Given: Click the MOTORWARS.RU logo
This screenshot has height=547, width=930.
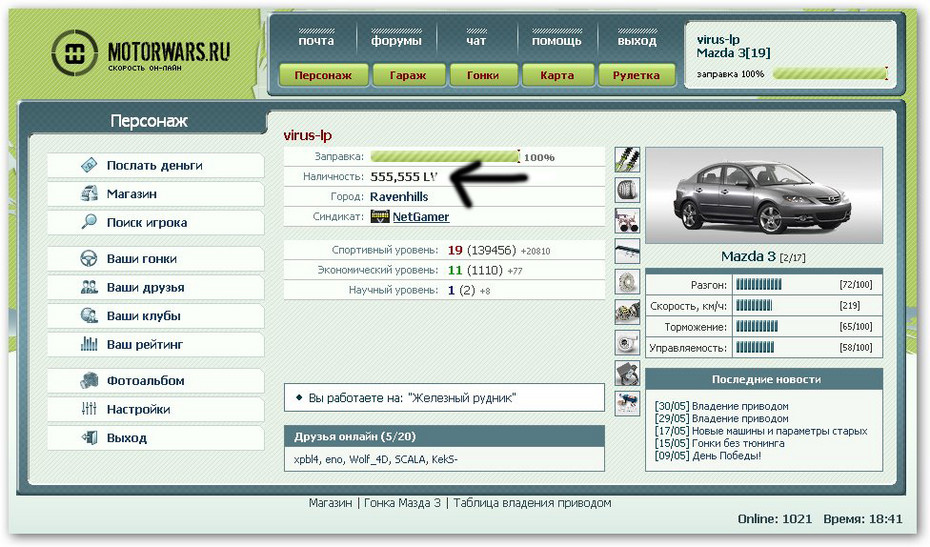Looking at the screenshot, I should pos(141,53).
